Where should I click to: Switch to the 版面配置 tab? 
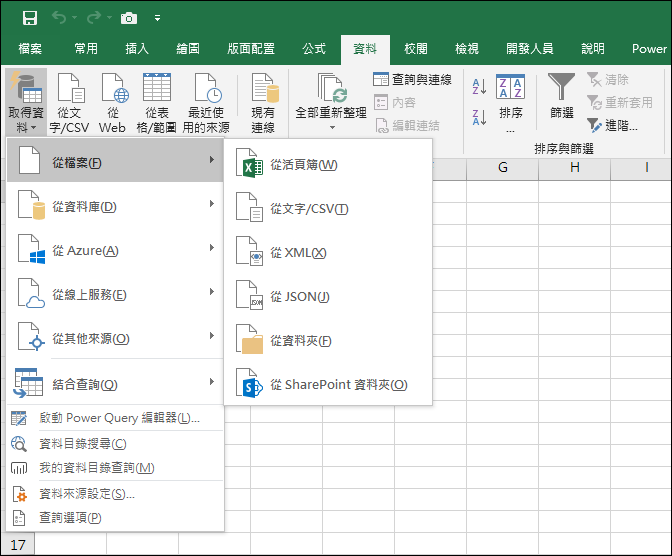coord(251,49)
